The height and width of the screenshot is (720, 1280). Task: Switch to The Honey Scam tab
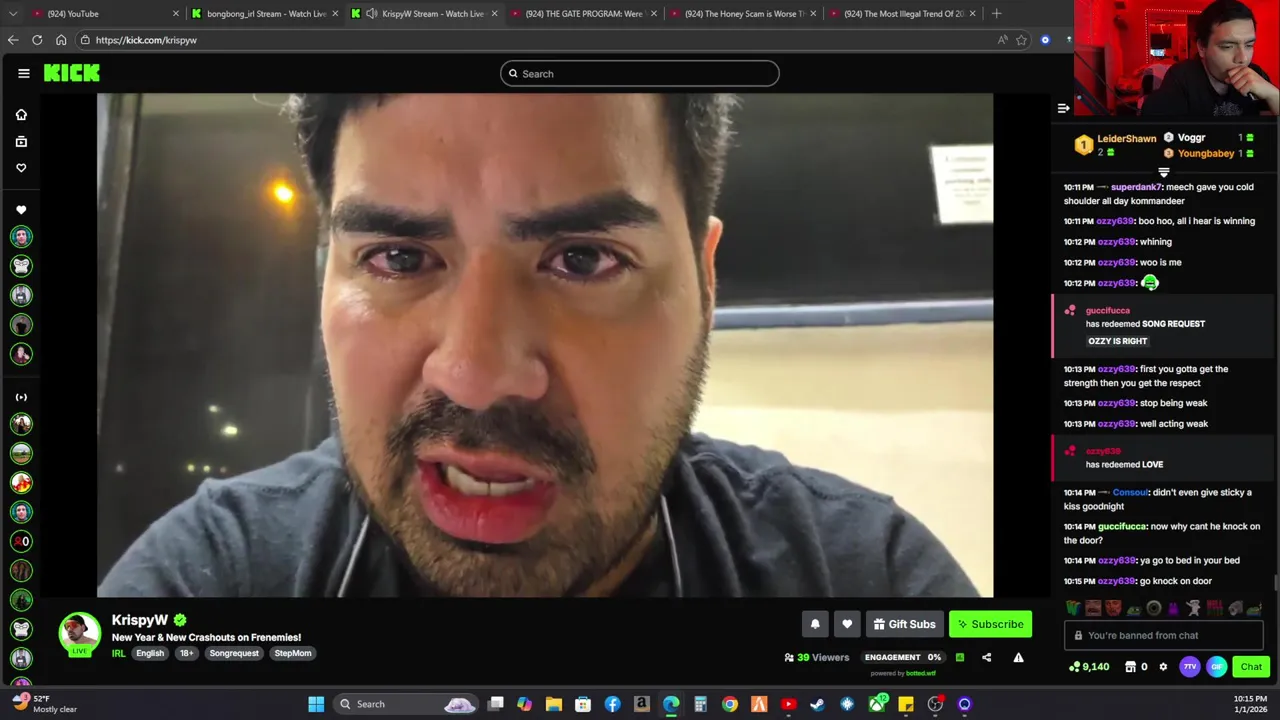click(x=744, y=14)
